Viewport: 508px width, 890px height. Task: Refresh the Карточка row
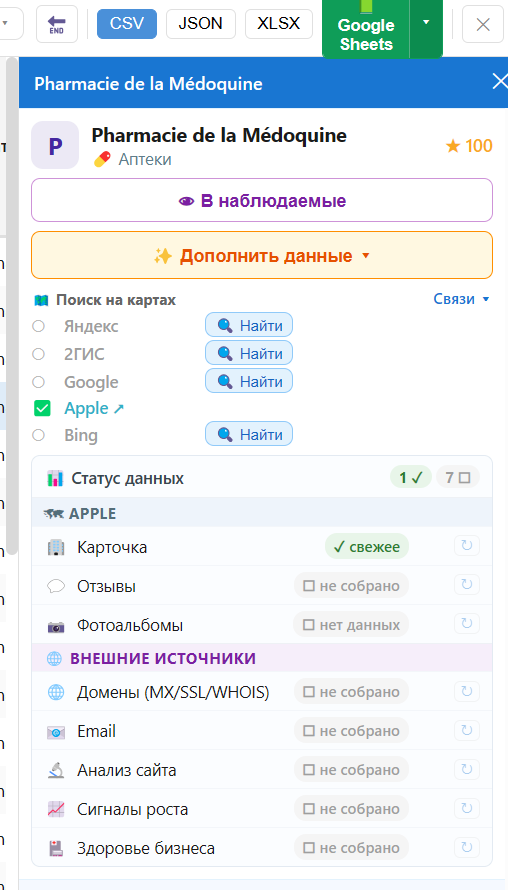click(467, 546)
